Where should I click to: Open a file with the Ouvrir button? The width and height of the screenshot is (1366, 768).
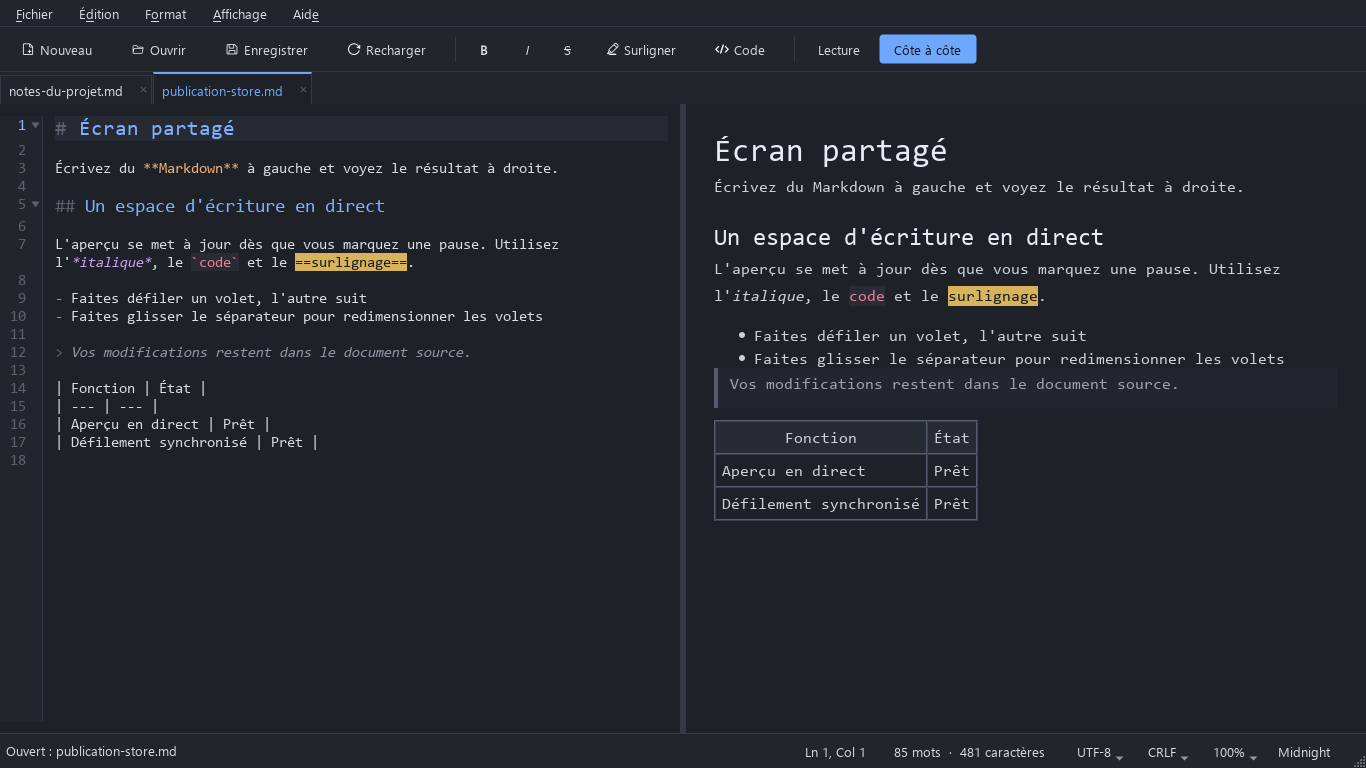(159, 50)
